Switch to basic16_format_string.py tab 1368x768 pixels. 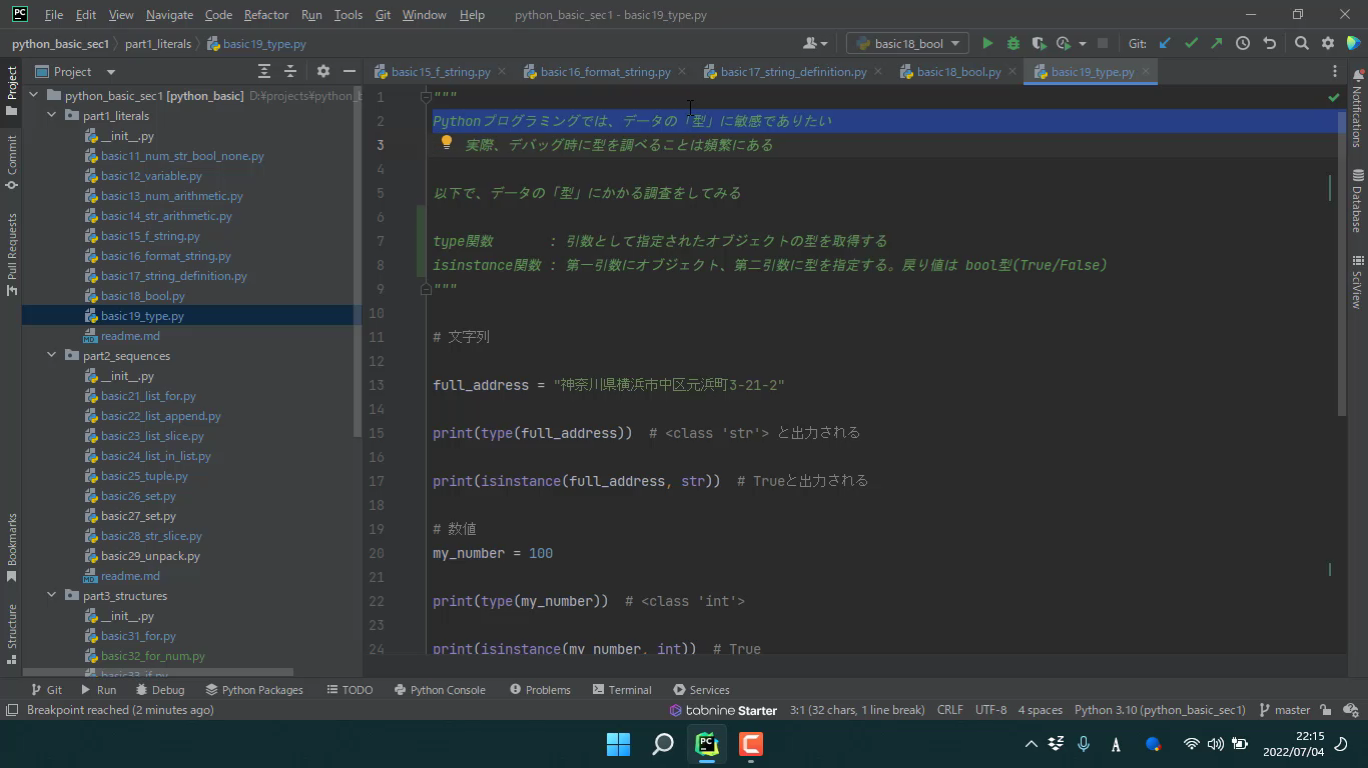605,72
